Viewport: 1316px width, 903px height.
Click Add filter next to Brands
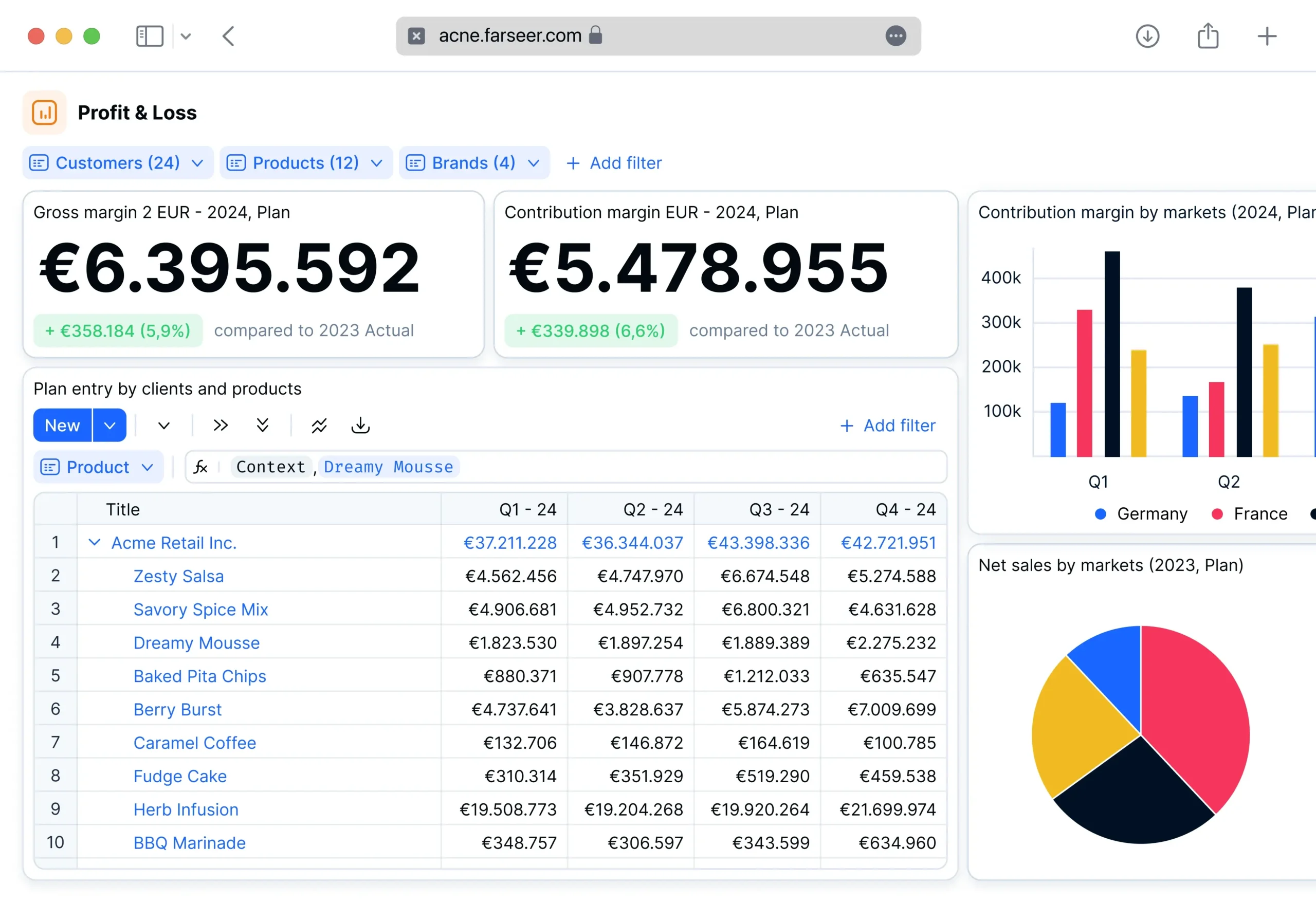[x=614, y=163]
